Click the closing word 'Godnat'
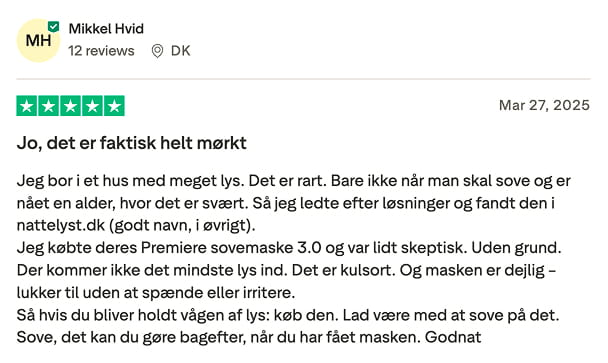Viewport: 608px width, 363px height. pos(453,337)
